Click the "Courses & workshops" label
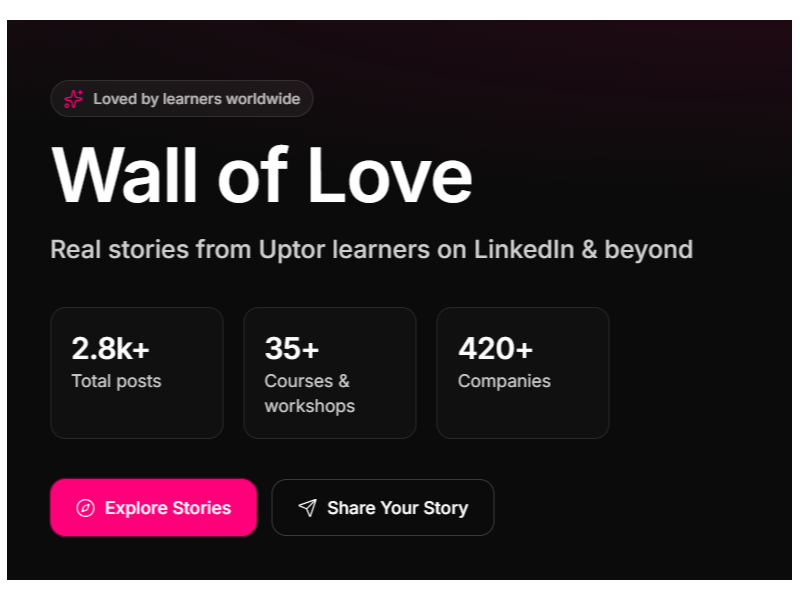Screen dimensions: 800x600 coord(309,393)
